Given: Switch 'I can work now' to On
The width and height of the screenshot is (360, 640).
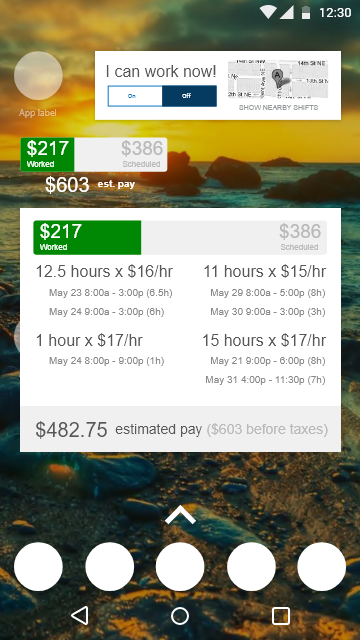Looking at the screenshot, I should coord(135,96).
